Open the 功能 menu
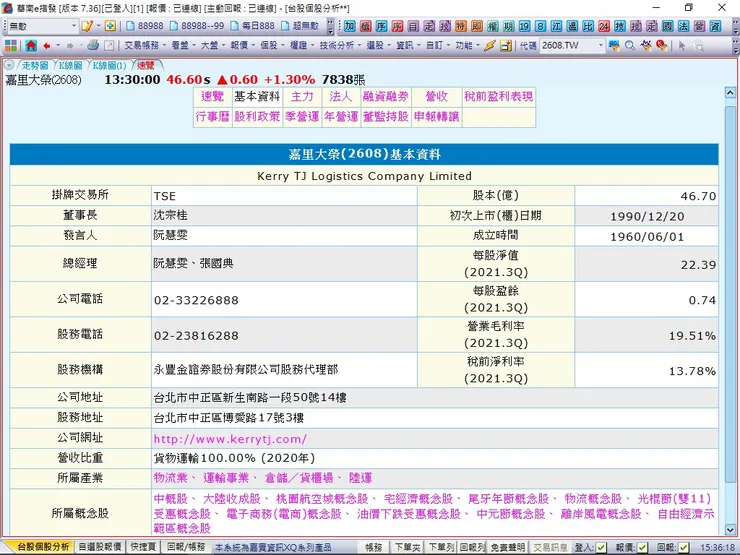Viewport: 740px width, 555px height. coord(467,46)
